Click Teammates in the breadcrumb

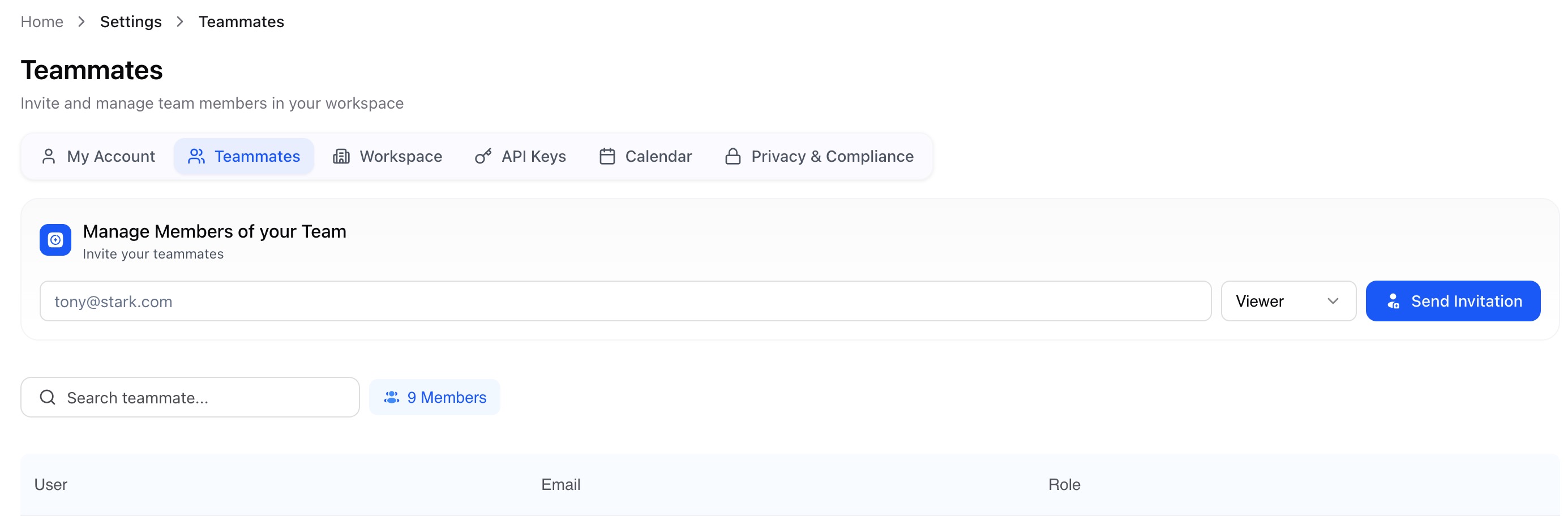(x=241, y=22)
